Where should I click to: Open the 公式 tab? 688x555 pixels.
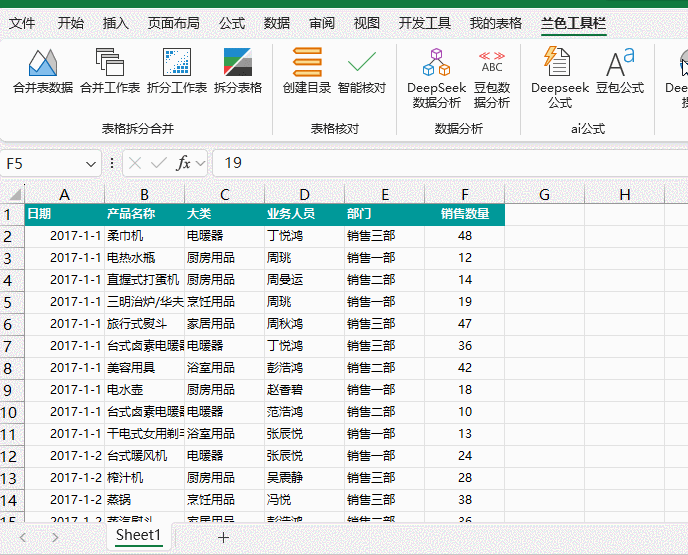(232, 23)
